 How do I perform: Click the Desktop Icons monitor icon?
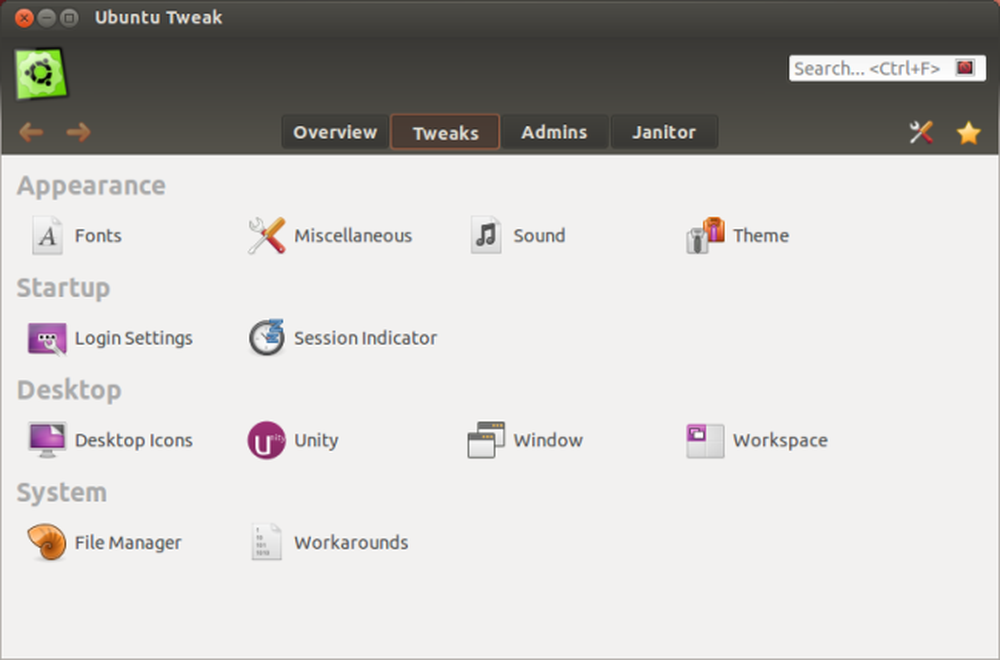point(47,440)
